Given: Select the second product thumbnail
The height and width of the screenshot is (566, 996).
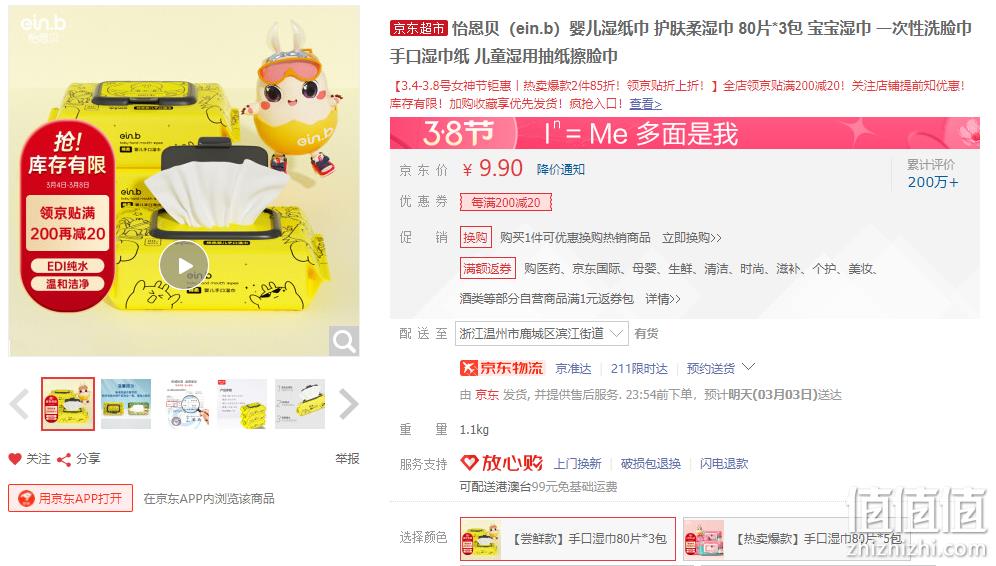Looking at the screenshot, I should click(x=126, y=404).
